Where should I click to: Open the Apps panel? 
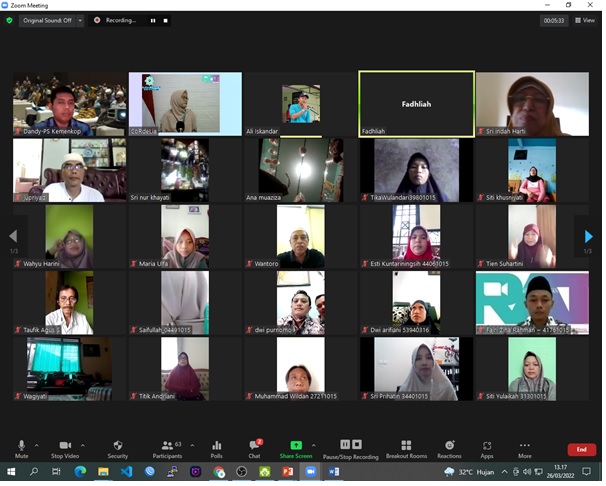click(487, 448)
